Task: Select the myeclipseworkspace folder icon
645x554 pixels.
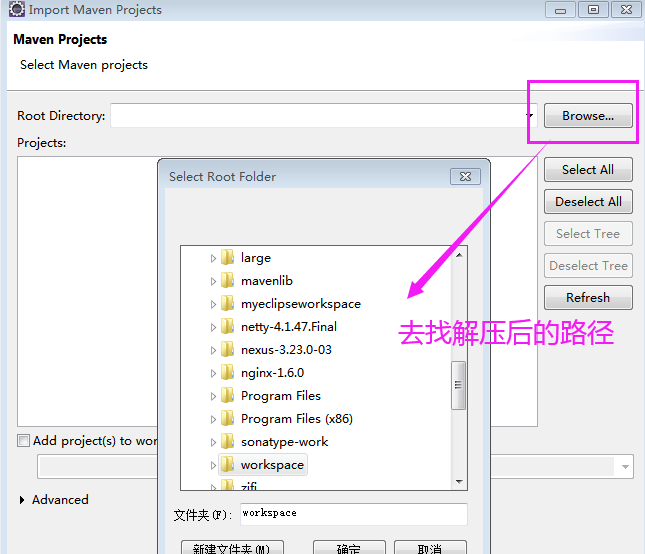Action: click(227, 303)
